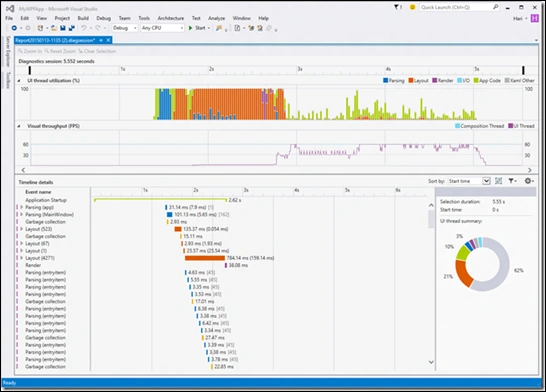Click in the Quick Launch search box
The width and height of the screenshot is (546, 392).
456,7
